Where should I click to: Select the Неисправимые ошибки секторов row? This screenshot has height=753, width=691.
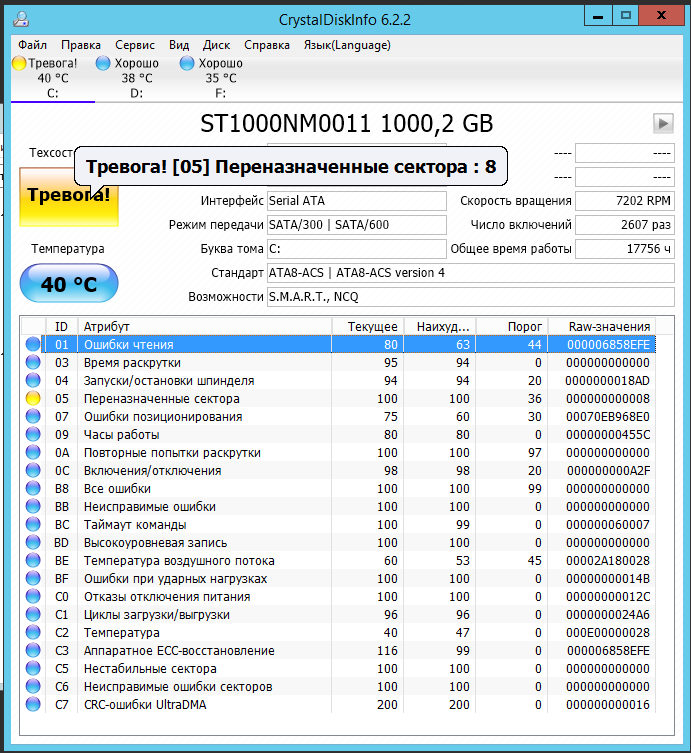click(339, 687)
